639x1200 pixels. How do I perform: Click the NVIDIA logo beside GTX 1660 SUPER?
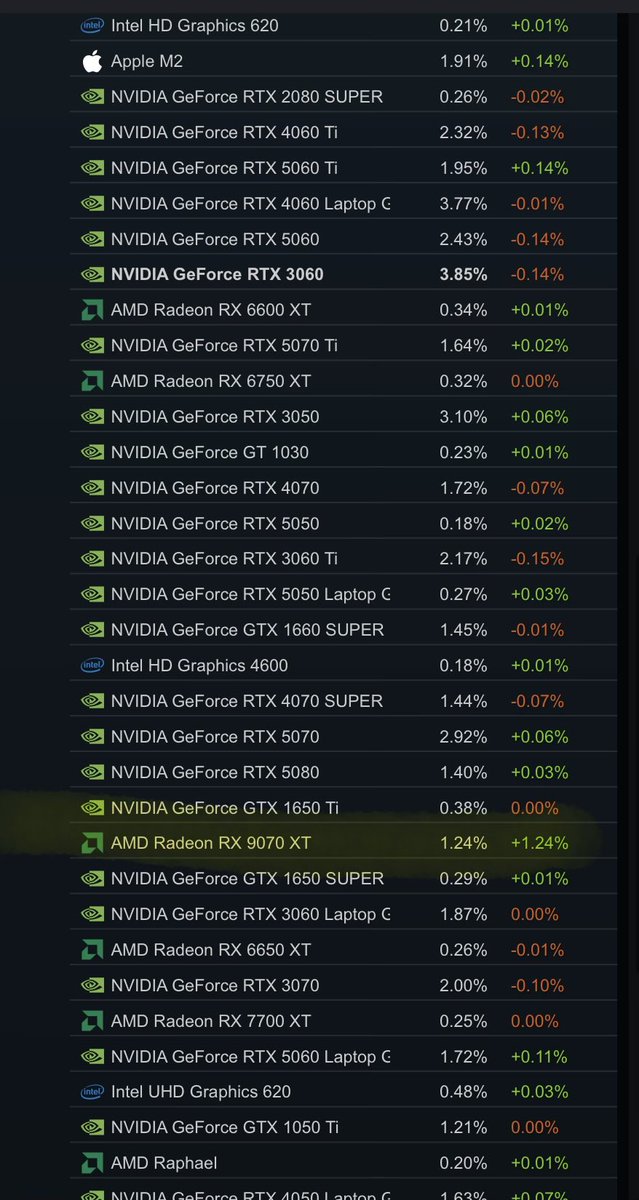[92, 631]
